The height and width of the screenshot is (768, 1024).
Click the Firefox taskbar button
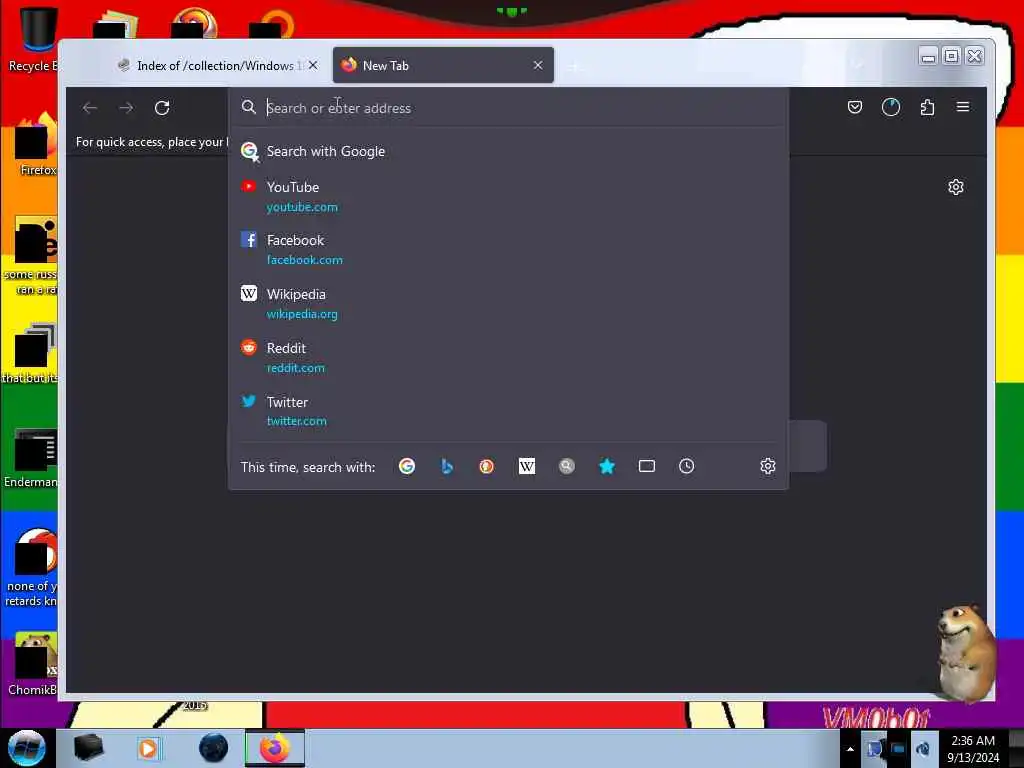(275, 748)
